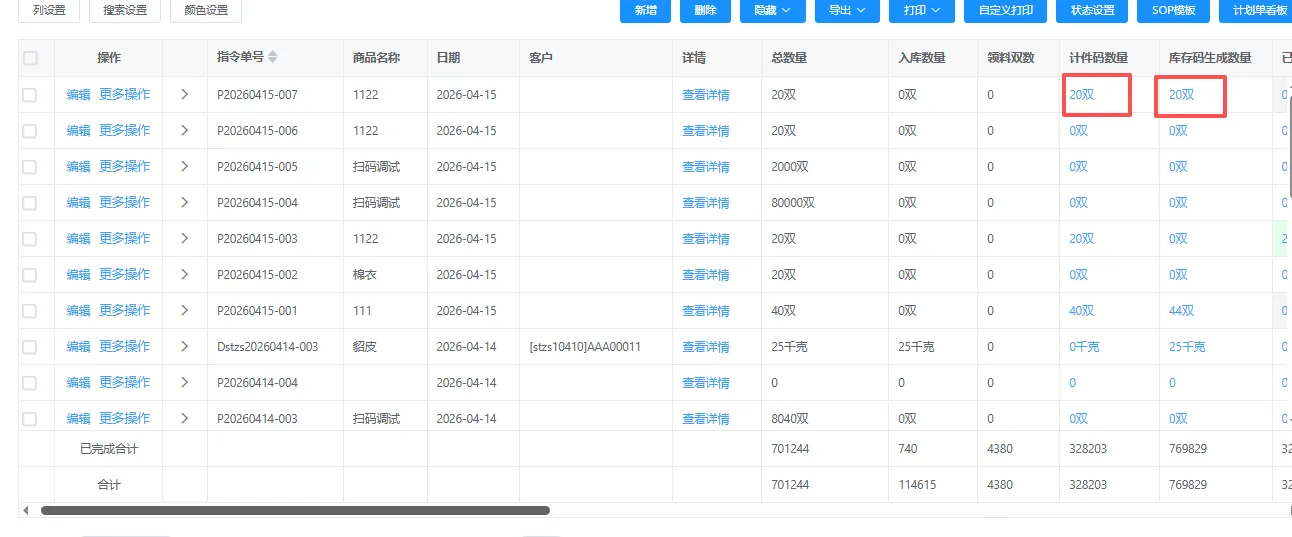
Task: Click the sort icon beside 指令单号 header
Action: tap(273, 57)
